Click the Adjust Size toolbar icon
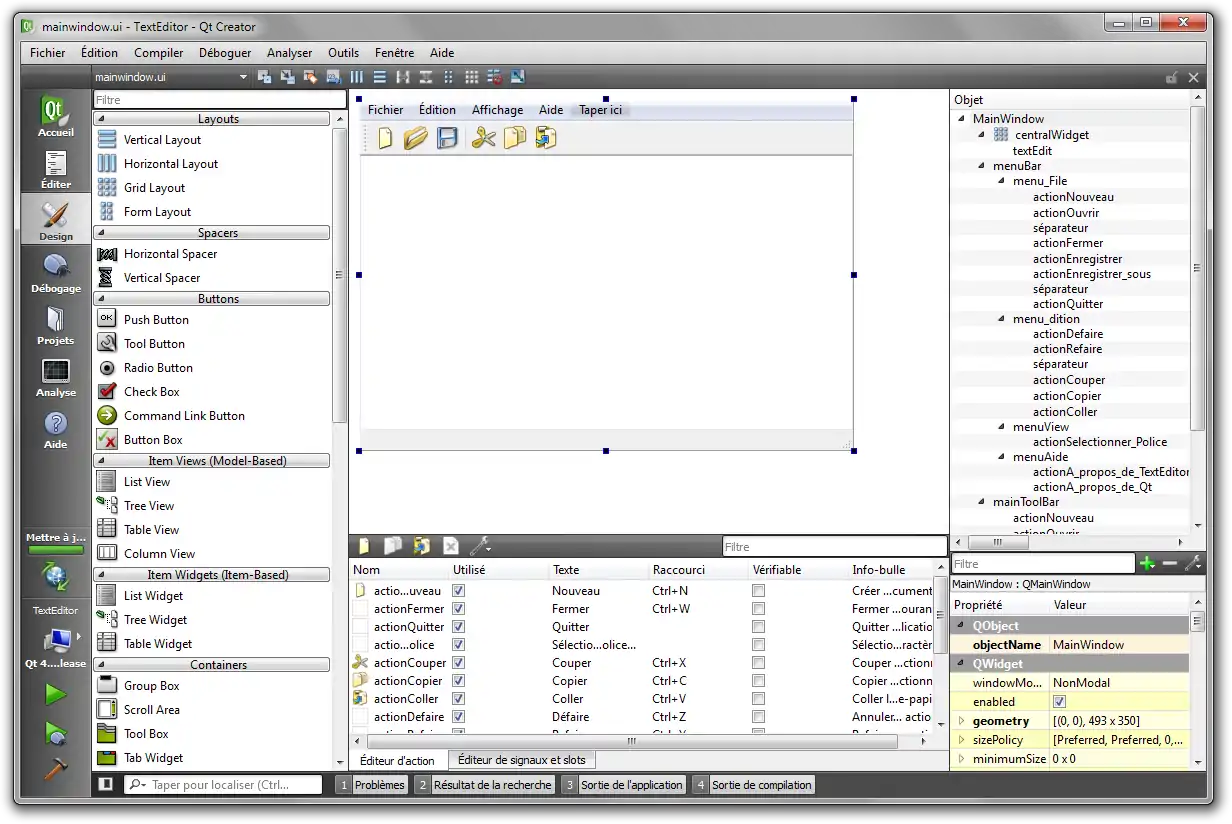The image size is (1232, 824). (x=518, y=76)
